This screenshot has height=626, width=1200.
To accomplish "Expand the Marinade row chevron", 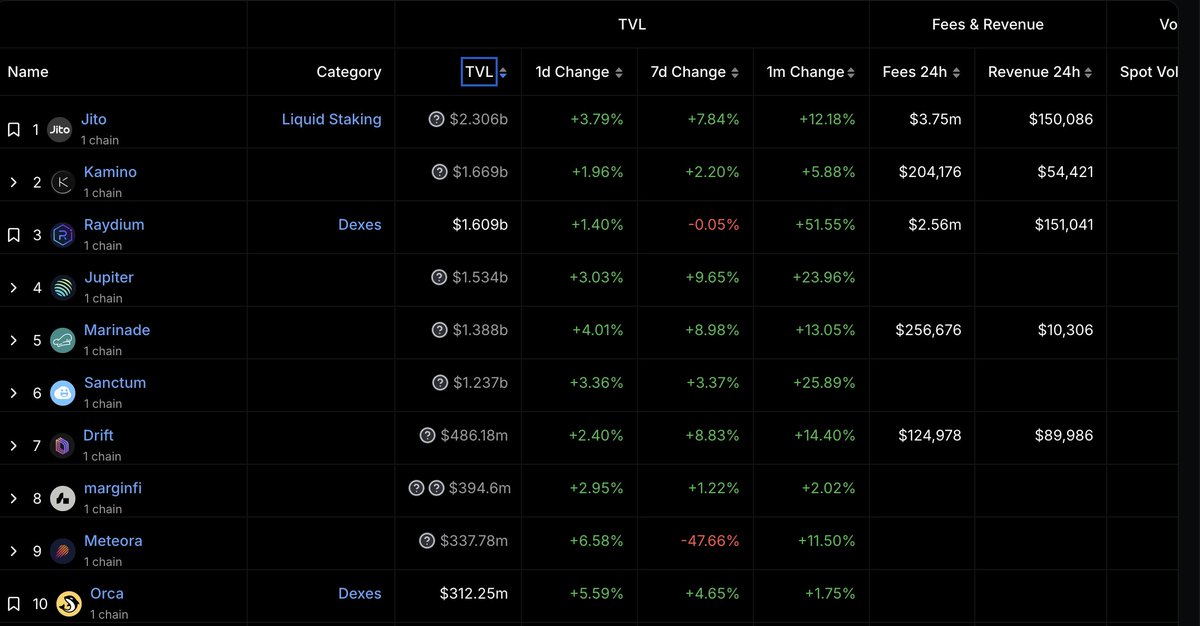I will [14, 340].
